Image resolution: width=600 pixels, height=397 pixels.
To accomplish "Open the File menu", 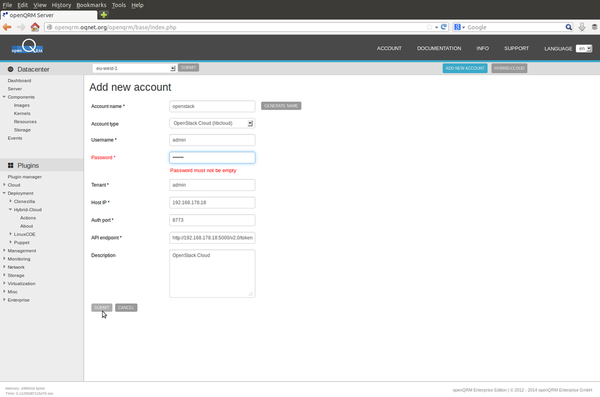I will tap(7, 5).
